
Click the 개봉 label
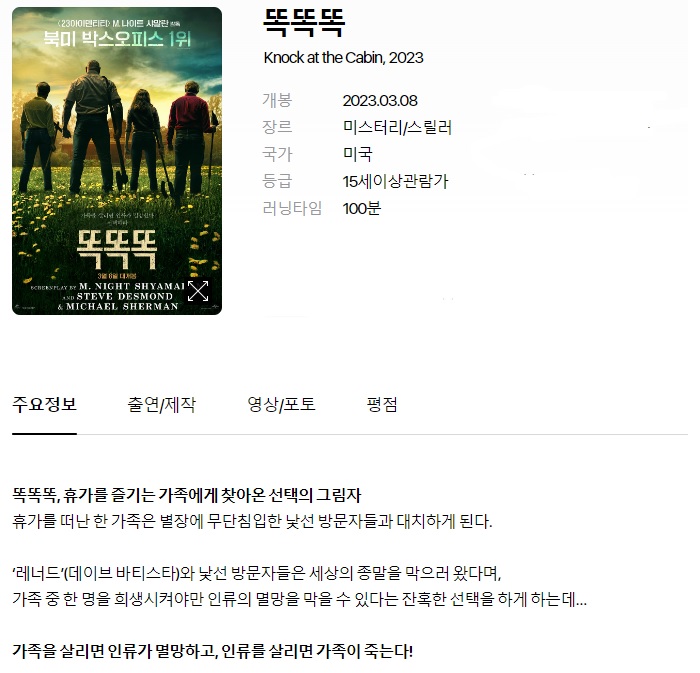click(277, 100)
